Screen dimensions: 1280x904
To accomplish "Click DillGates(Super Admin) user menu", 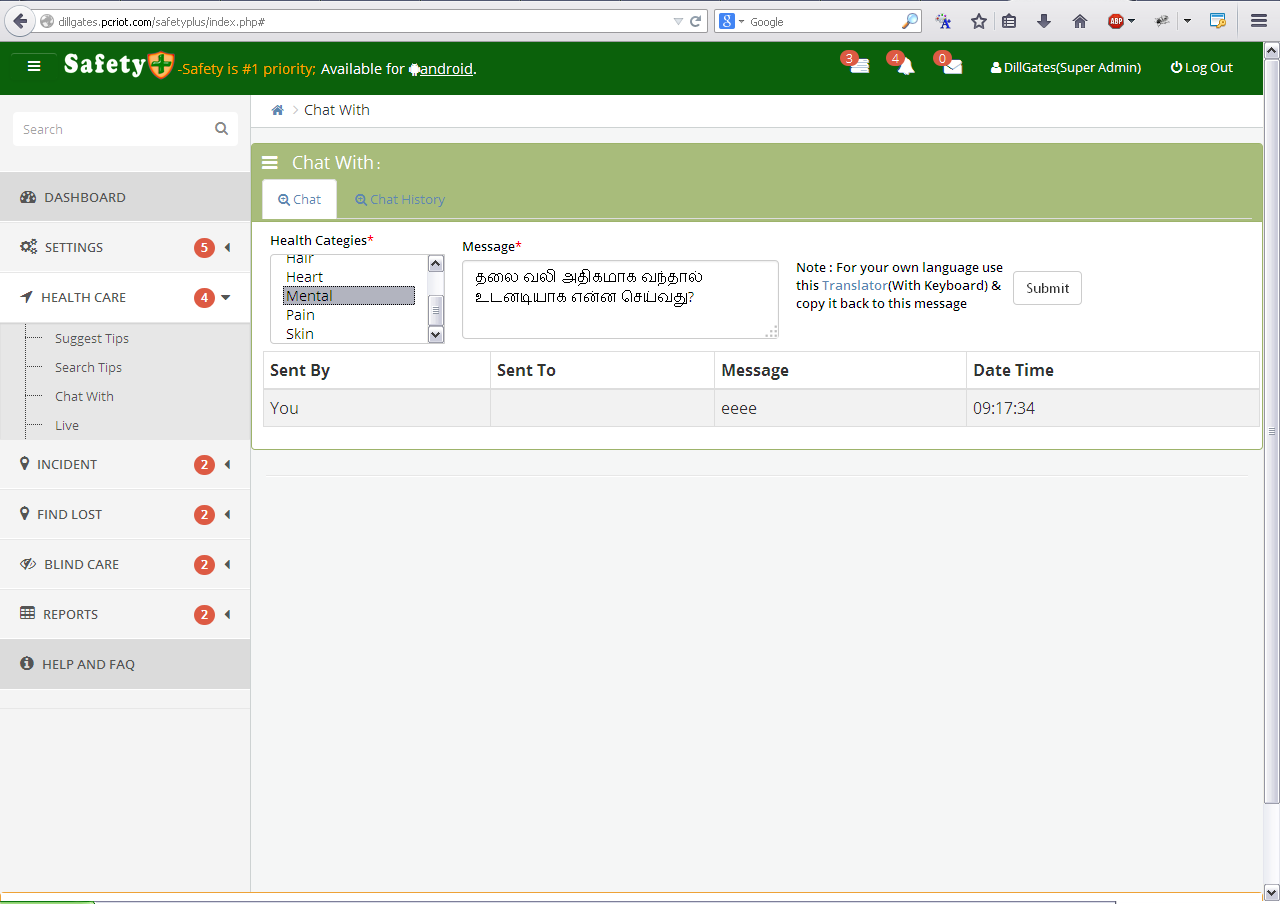I will tap(1066, 68).
